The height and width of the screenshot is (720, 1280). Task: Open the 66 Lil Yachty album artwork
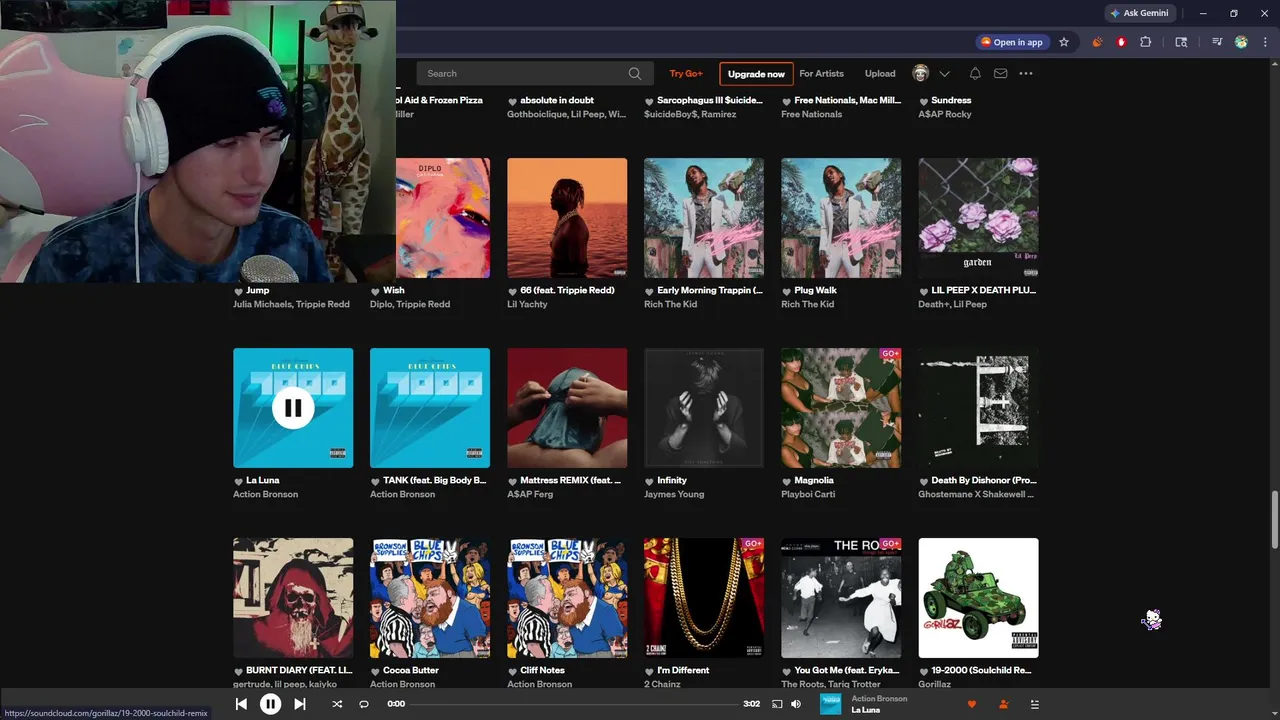point(567,218)
